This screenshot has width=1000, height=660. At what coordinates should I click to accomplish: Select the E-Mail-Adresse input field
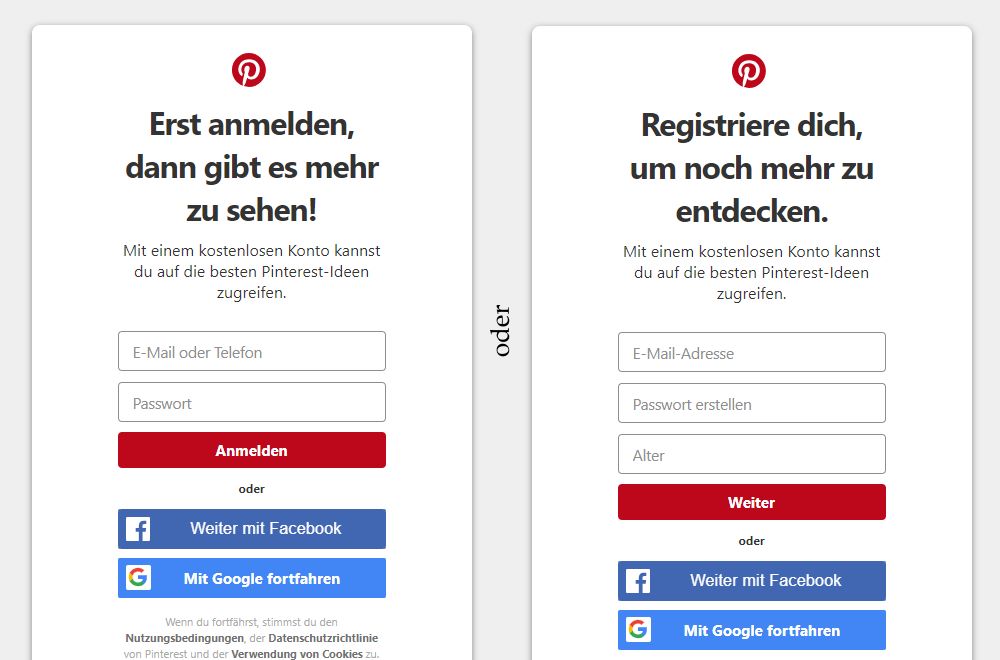point(752,352)
